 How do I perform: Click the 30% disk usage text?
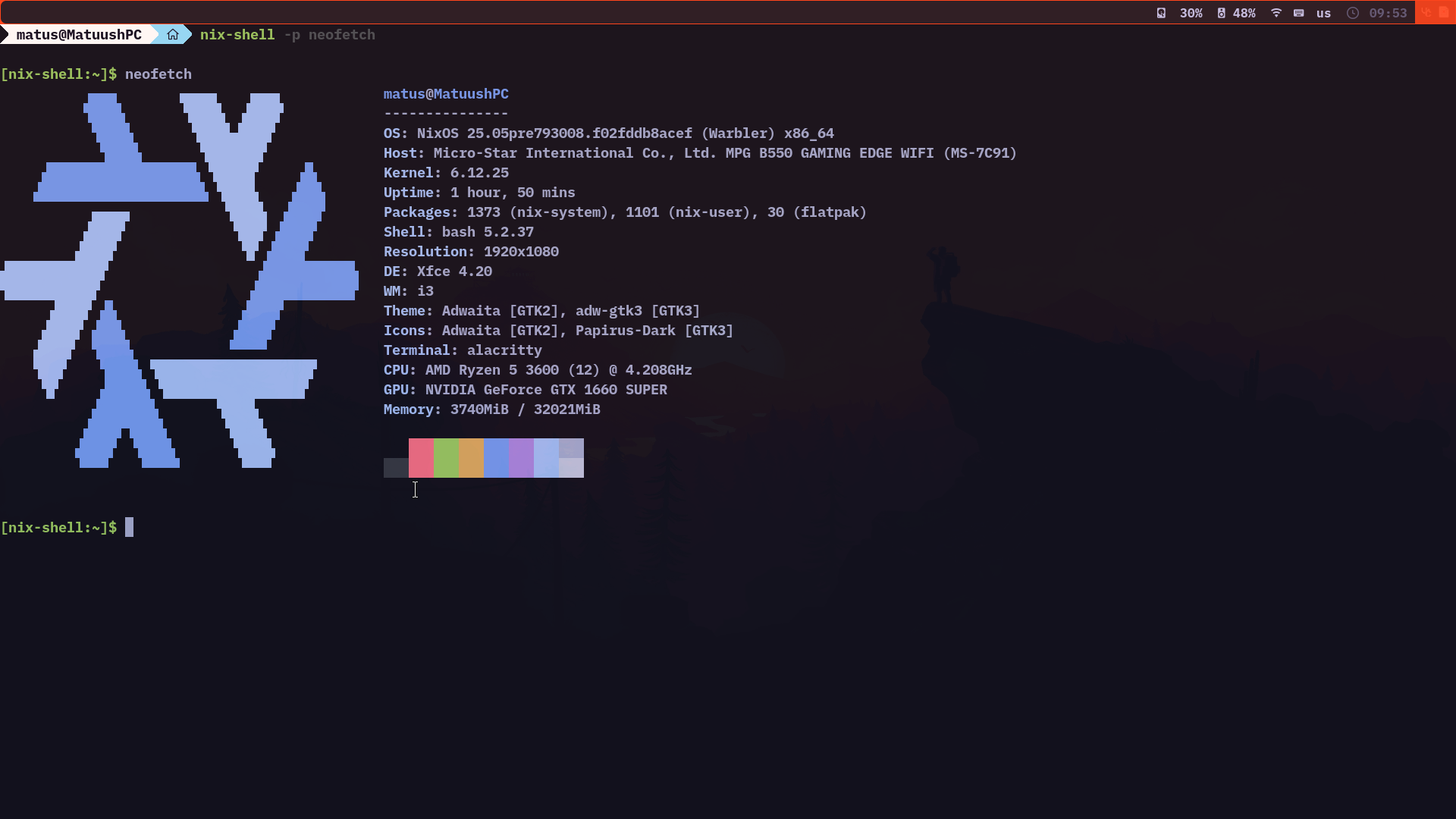pyautogui.click(x=1191, y=13)
